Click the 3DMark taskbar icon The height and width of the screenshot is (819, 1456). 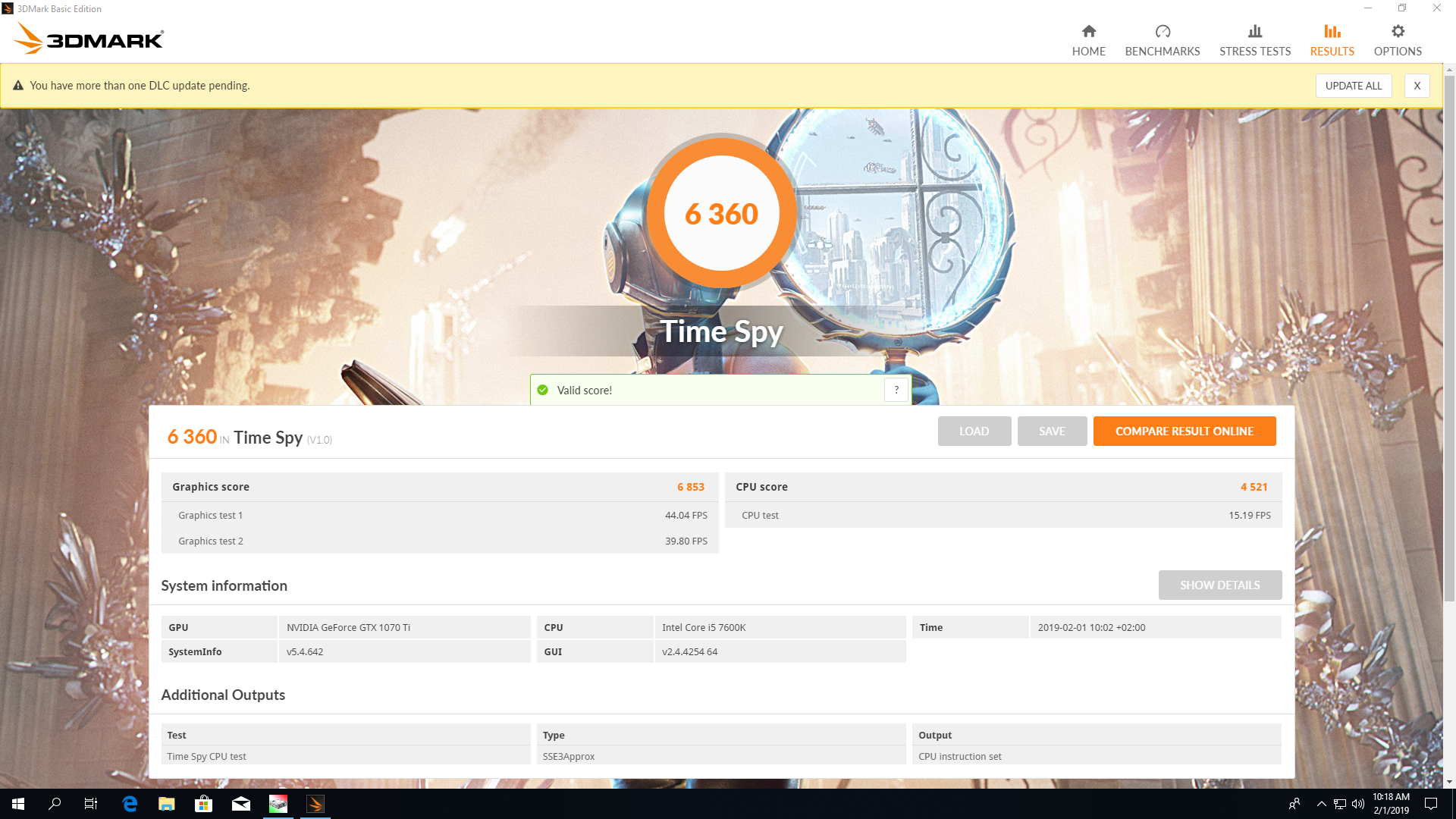tap(315, 804)
